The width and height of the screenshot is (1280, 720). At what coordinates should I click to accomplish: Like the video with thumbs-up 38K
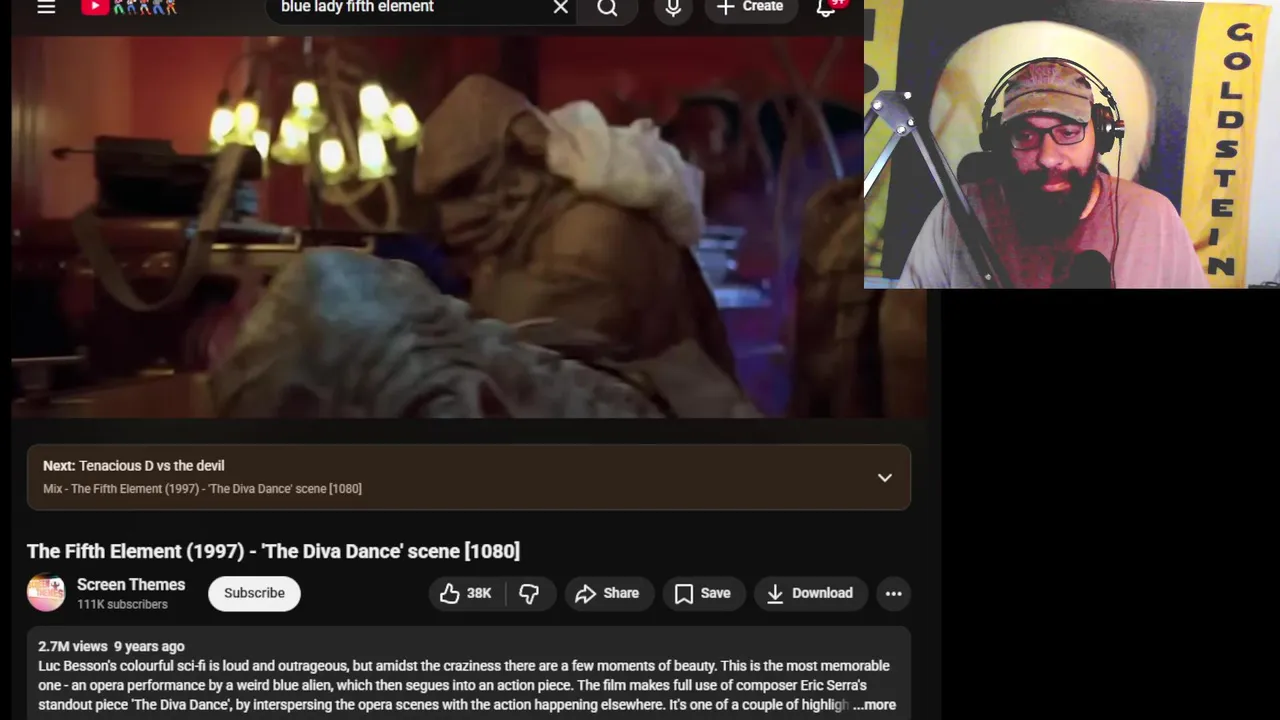click(467, 593)
